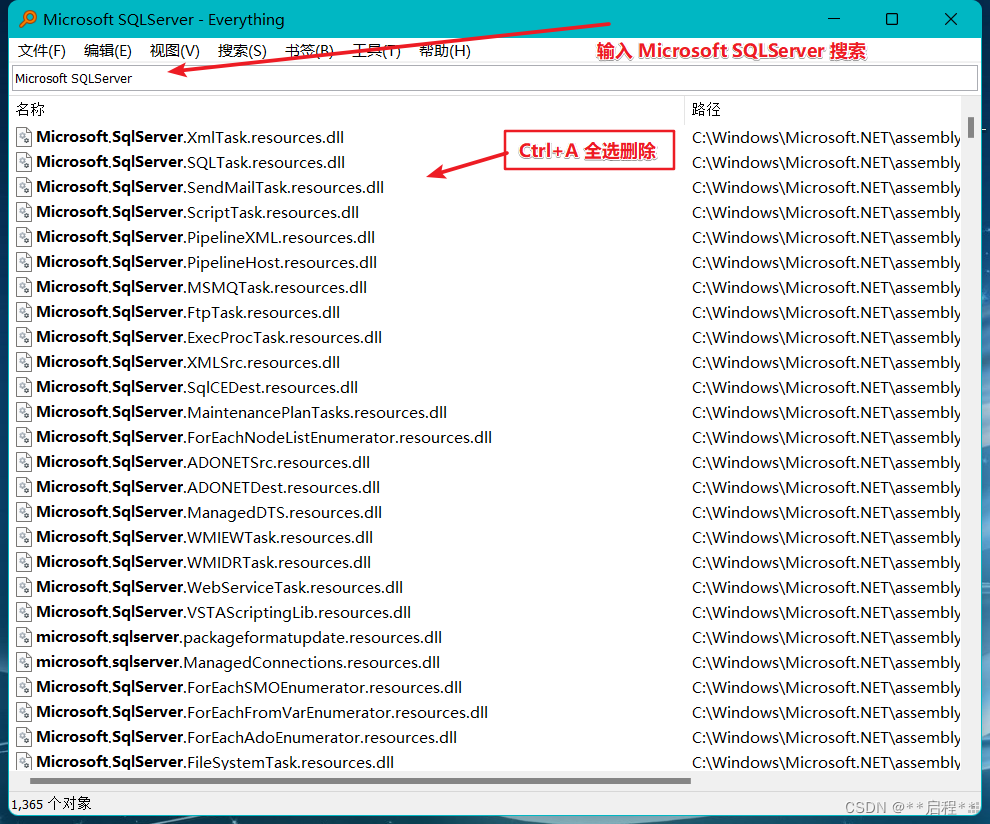Image resolution: width=990 pixels, height=824 pixels.
Task: Select Microsoft.SqlServer.FileSystemTask.resources.dll file name
Action: pyautogui.click(x=215, y=762)
